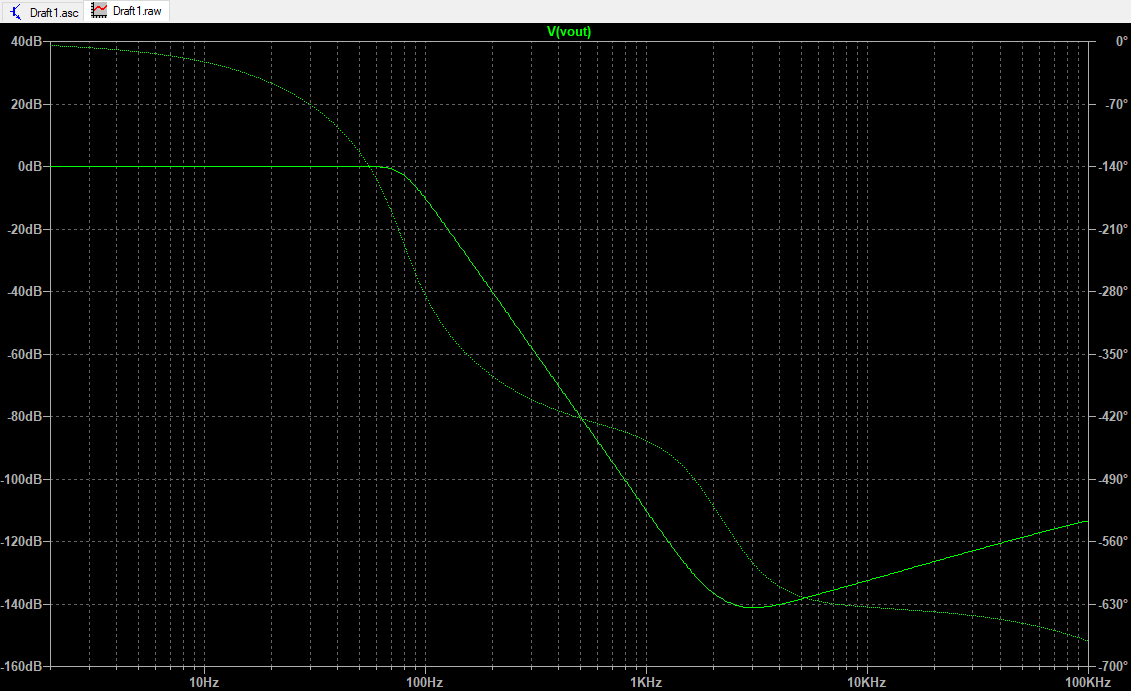Click the 10Hz frequency axis label
1131x691 pixels.
(x=203, y=682)
